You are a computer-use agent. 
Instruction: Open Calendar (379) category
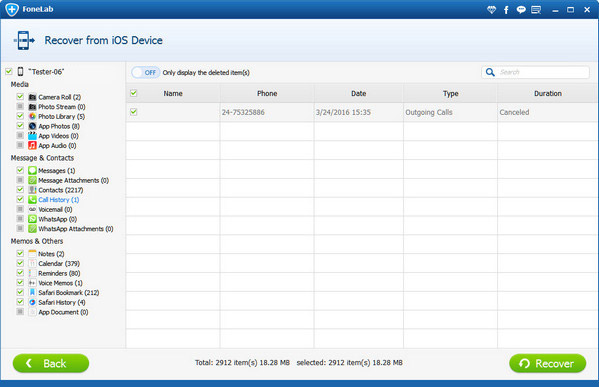(59, 264)
